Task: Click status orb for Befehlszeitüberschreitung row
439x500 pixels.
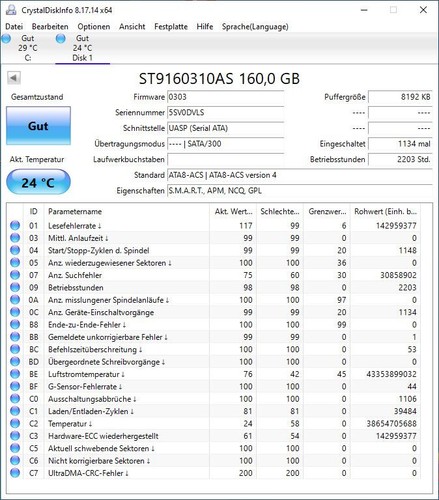Action: pos(15,349)
